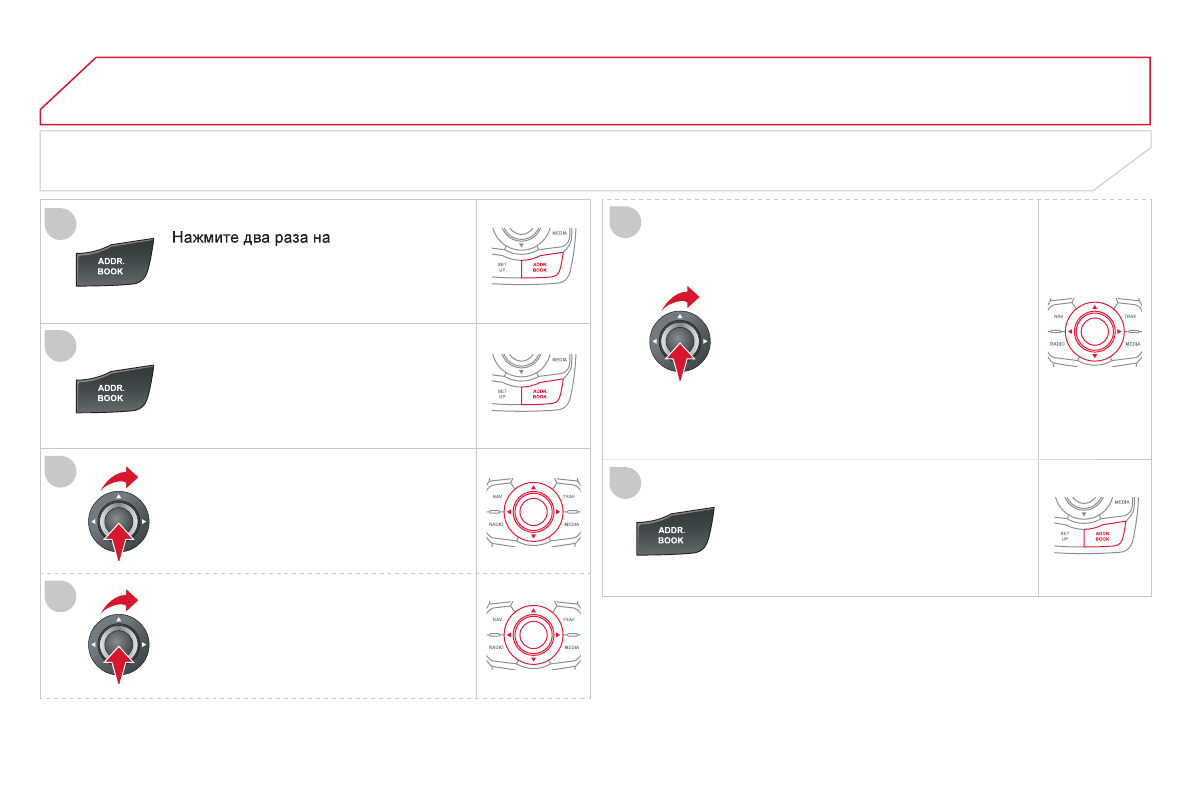Viewport: 1191px width, 794px height.
Task: Click the red-outlined title banner at the top
Action: (x=596, y=90)
